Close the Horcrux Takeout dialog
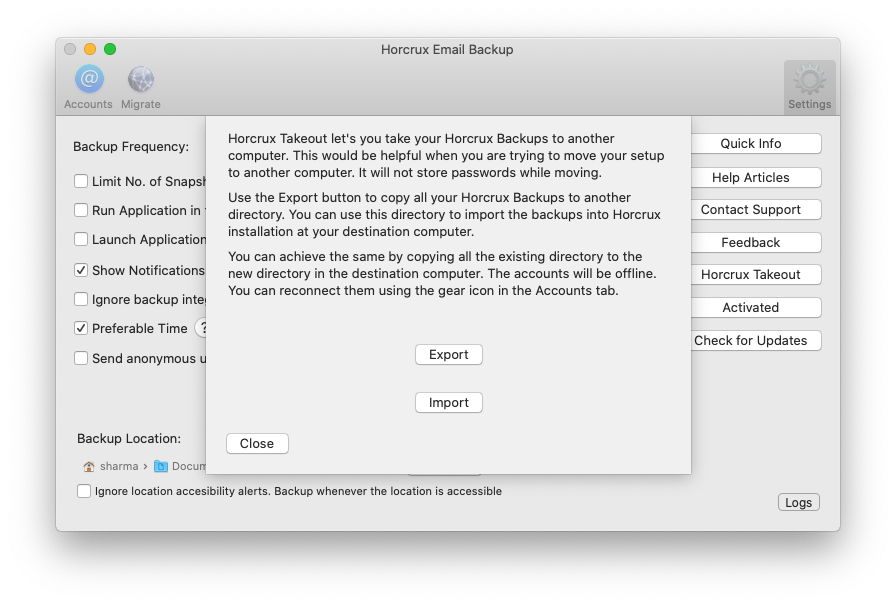Screen dimensions: 896x605 tap(257, 444)
